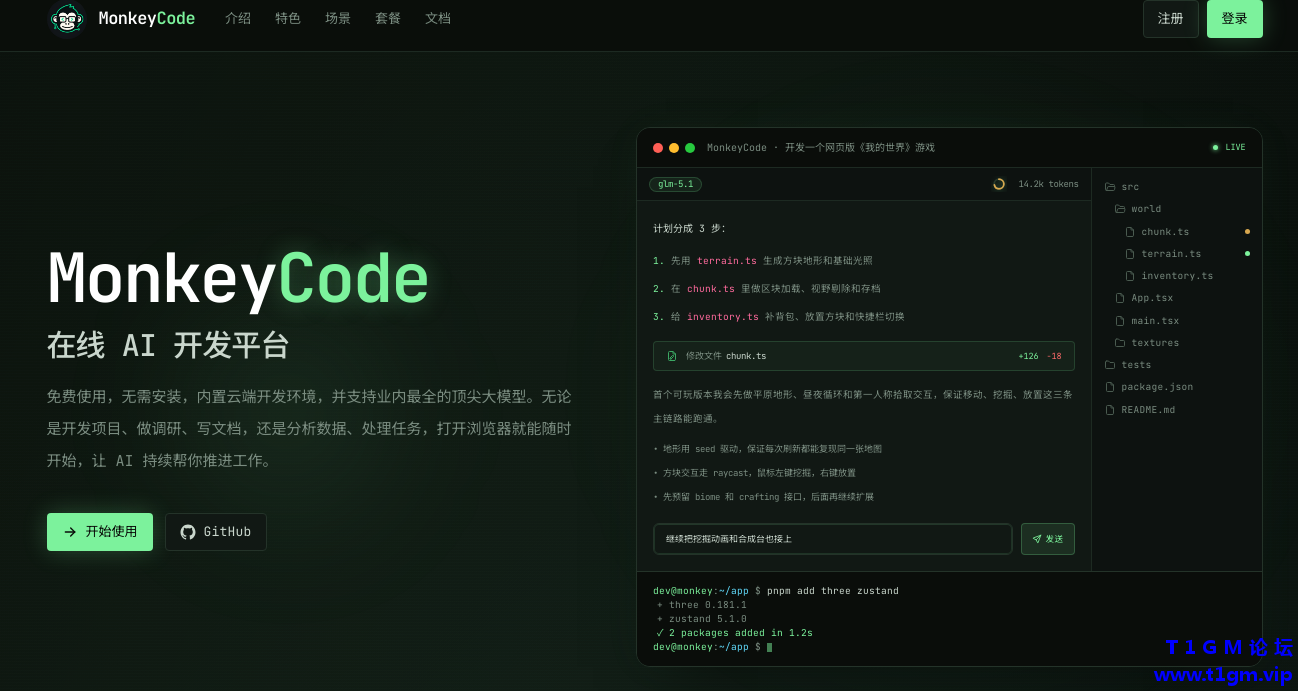Open the 介绍 navigation item
Screen dimensions: 1298x691
pyautogui.click(x=238, y=18)
